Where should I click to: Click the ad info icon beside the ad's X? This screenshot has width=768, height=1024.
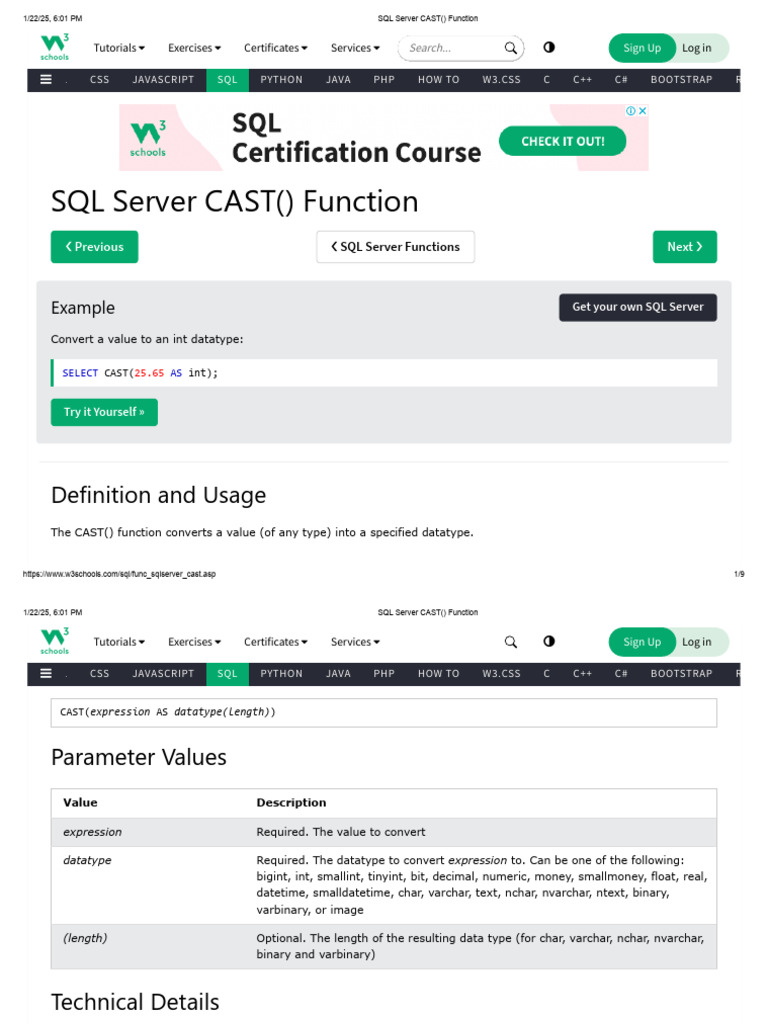631,111
